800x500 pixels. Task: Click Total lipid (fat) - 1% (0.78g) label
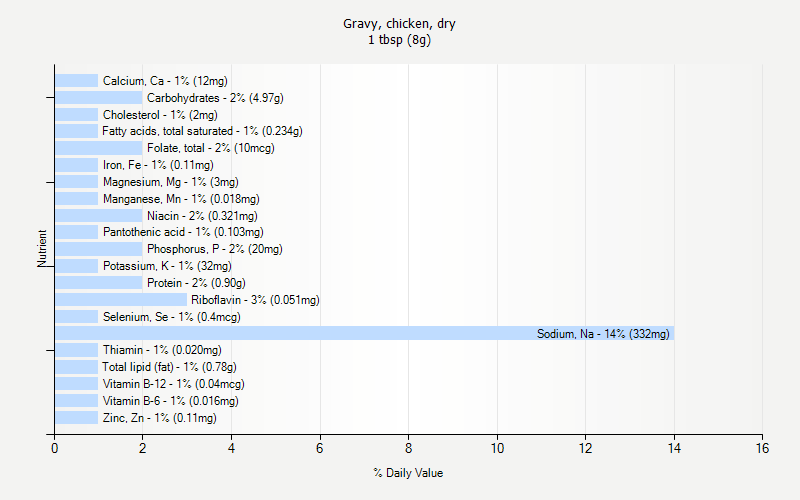point(169,367)
